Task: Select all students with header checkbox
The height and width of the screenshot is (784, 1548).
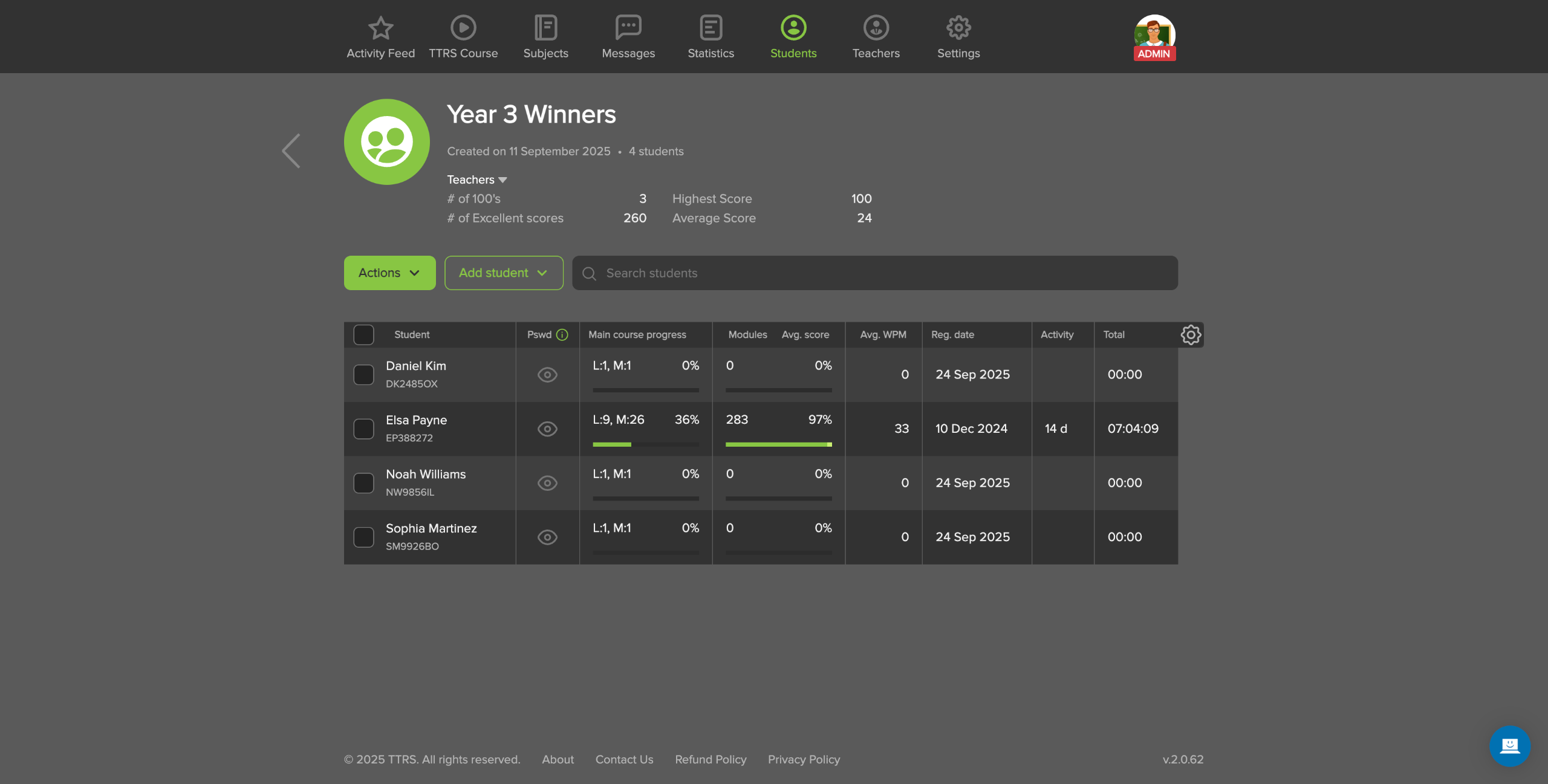Action: pyautogui.click(x=363, y=335)
